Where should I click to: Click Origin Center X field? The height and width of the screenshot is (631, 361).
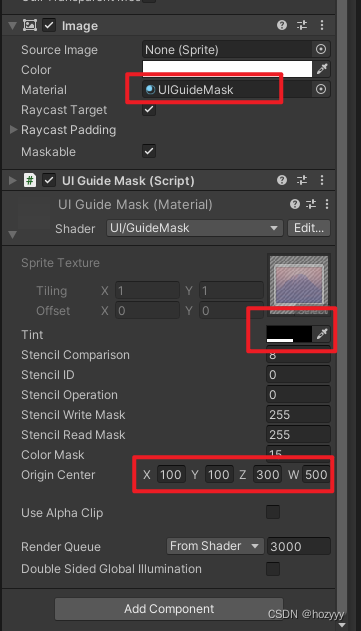tap(171, 474)
